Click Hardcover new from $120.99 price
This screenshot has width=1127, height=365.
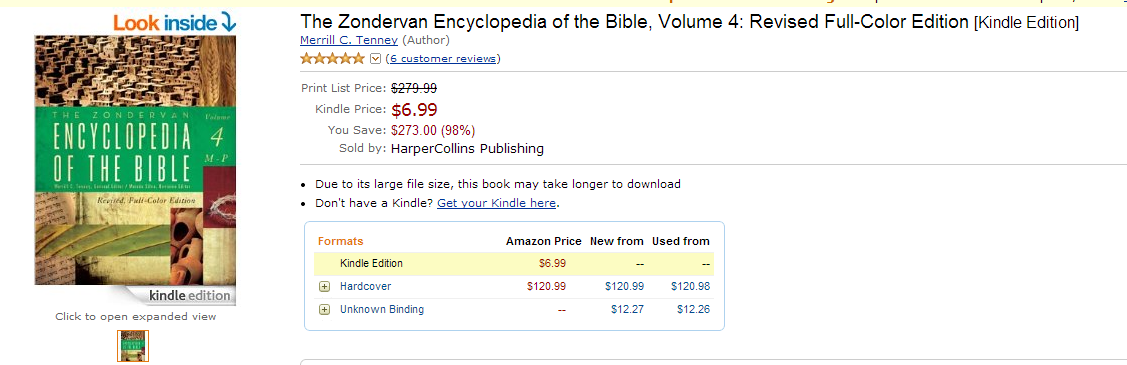(x=624, y=287)
